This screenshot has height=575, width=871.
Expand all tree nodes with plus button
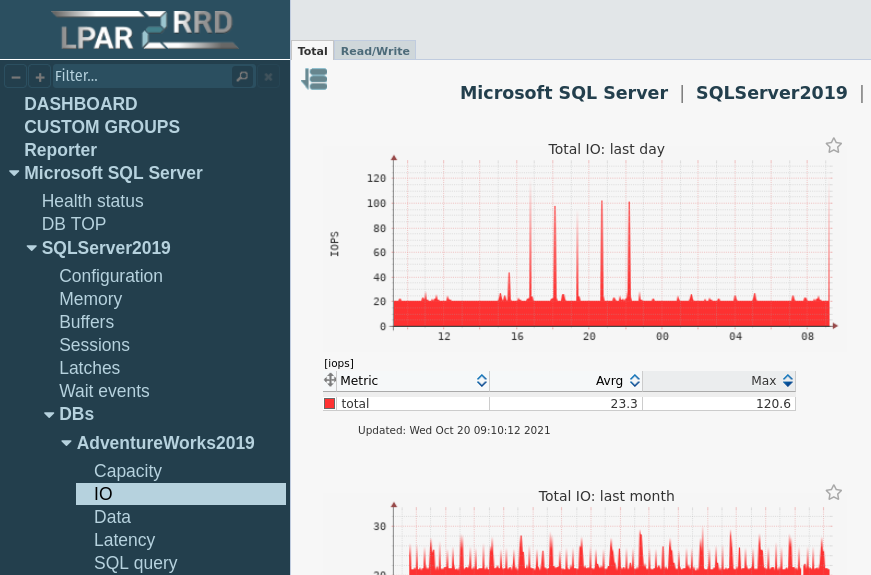click(x=39, y=77)
